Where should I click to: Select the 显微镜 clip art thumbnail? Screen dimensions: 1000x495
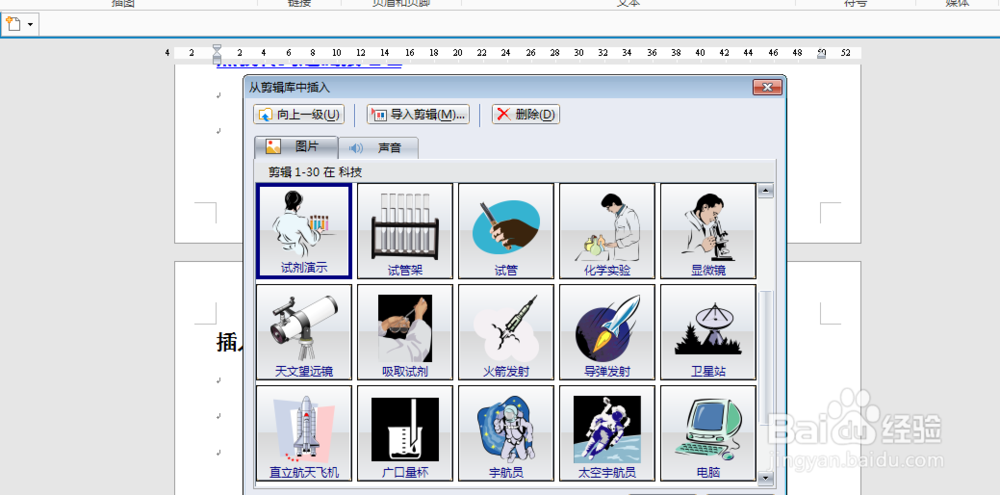click(708, 231)
